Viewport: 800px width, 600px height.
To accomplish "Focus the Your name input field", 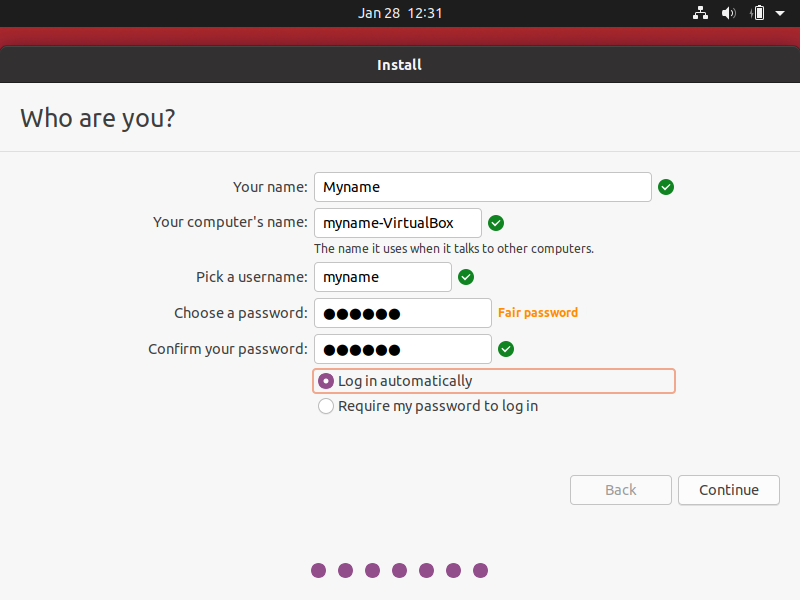I will click(483, 187).
